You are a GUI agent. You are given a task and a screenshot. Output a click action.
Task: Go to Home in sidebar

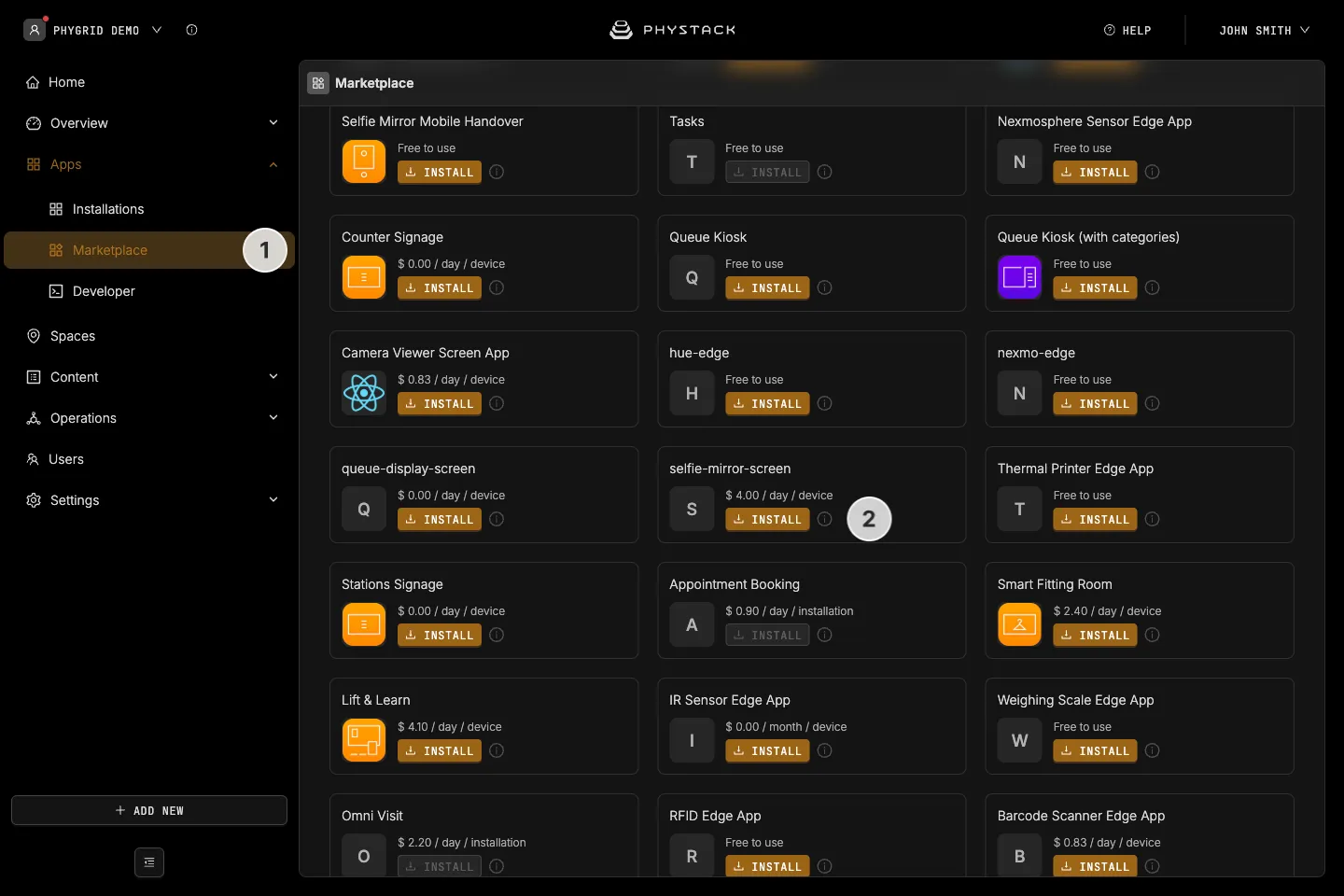pyautogui.click(x=149, y=82)
